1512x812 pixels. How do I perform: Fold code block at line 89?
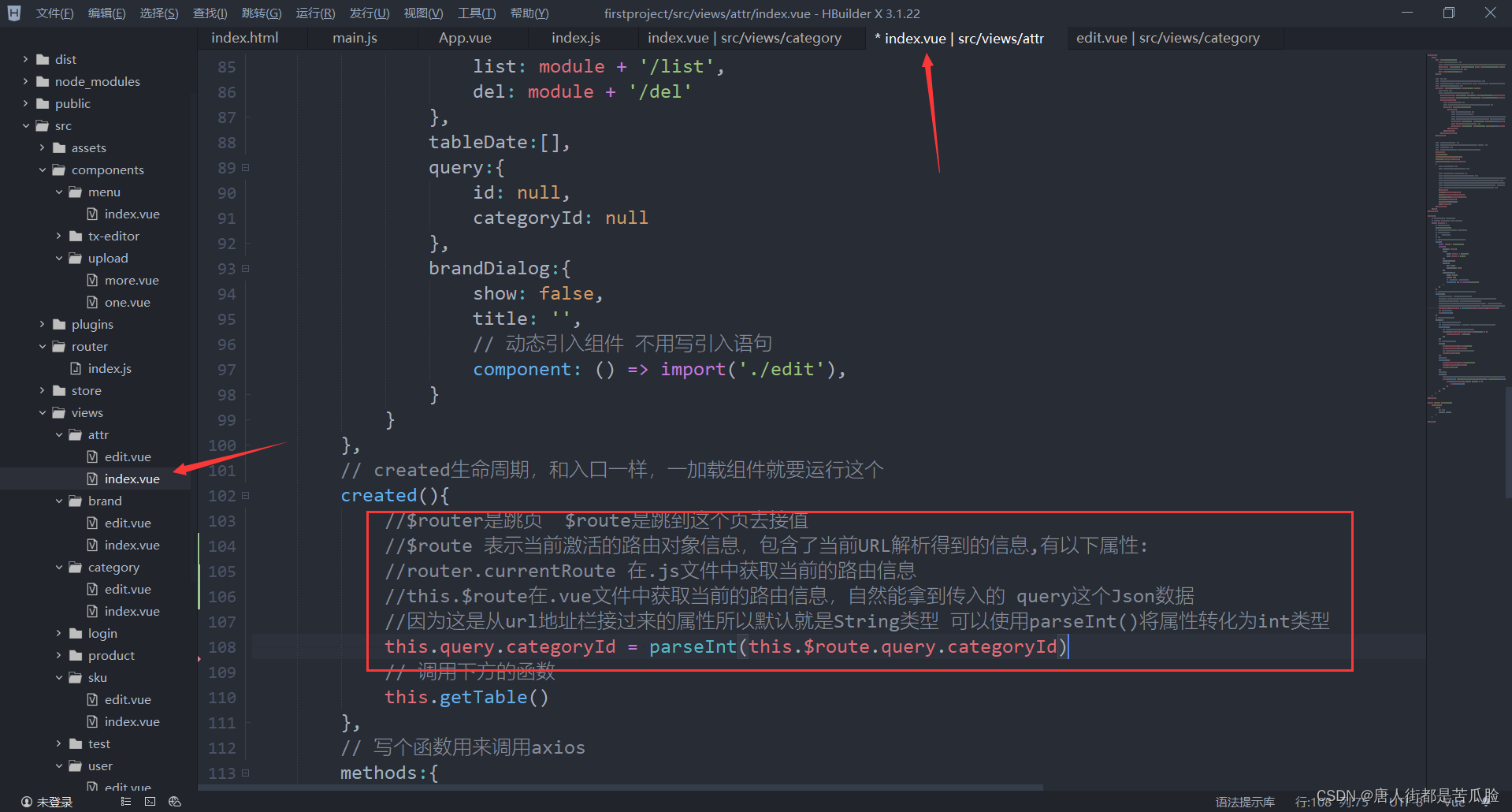pos(245,167)
